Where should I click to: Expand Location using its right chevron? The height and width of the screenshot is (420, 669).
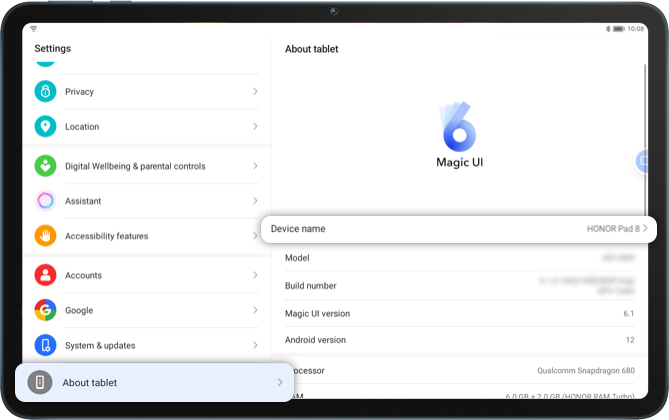pyautogui.click(x=255, y=127)
